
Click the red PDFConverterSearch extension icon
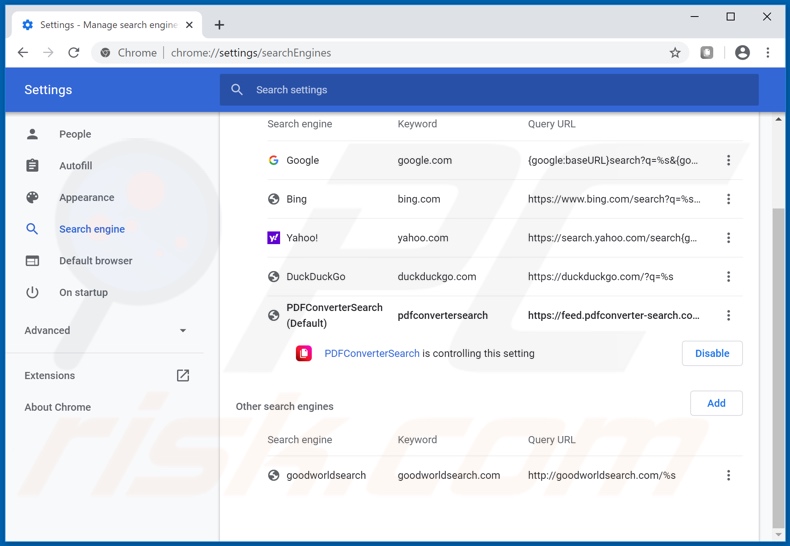point(304,354)
